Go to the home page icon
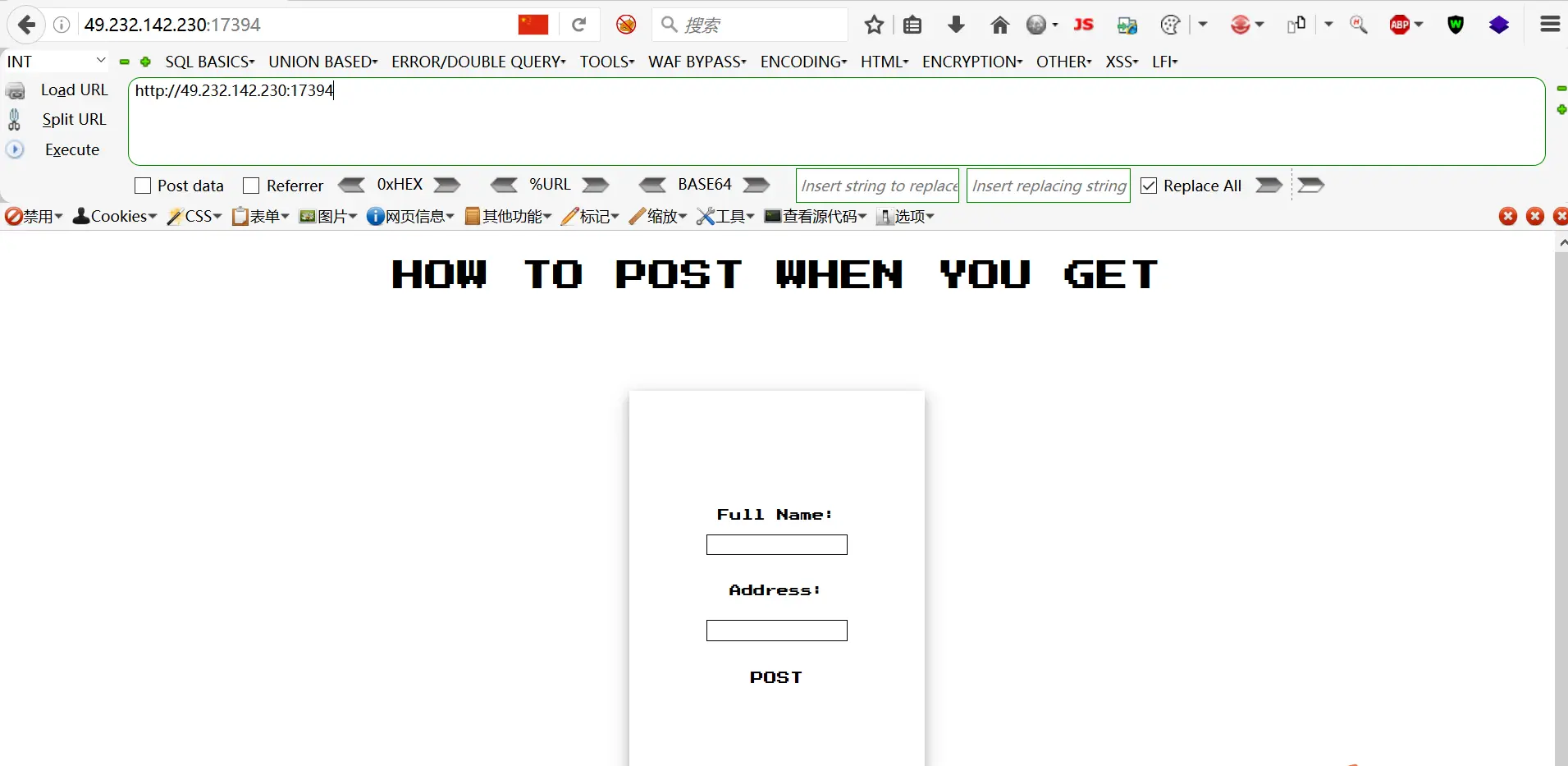Screen dimensions: 1568x766 (999, 25)
